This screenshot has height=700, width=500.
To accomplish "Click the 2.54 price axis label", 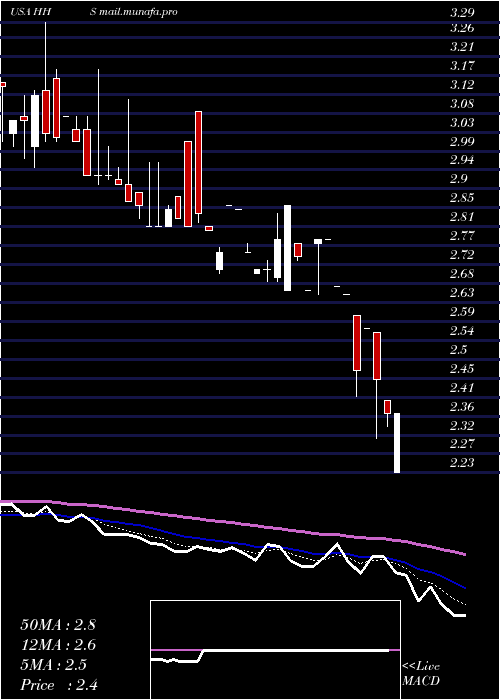I will pyautogui.click(x=462, y=331).
